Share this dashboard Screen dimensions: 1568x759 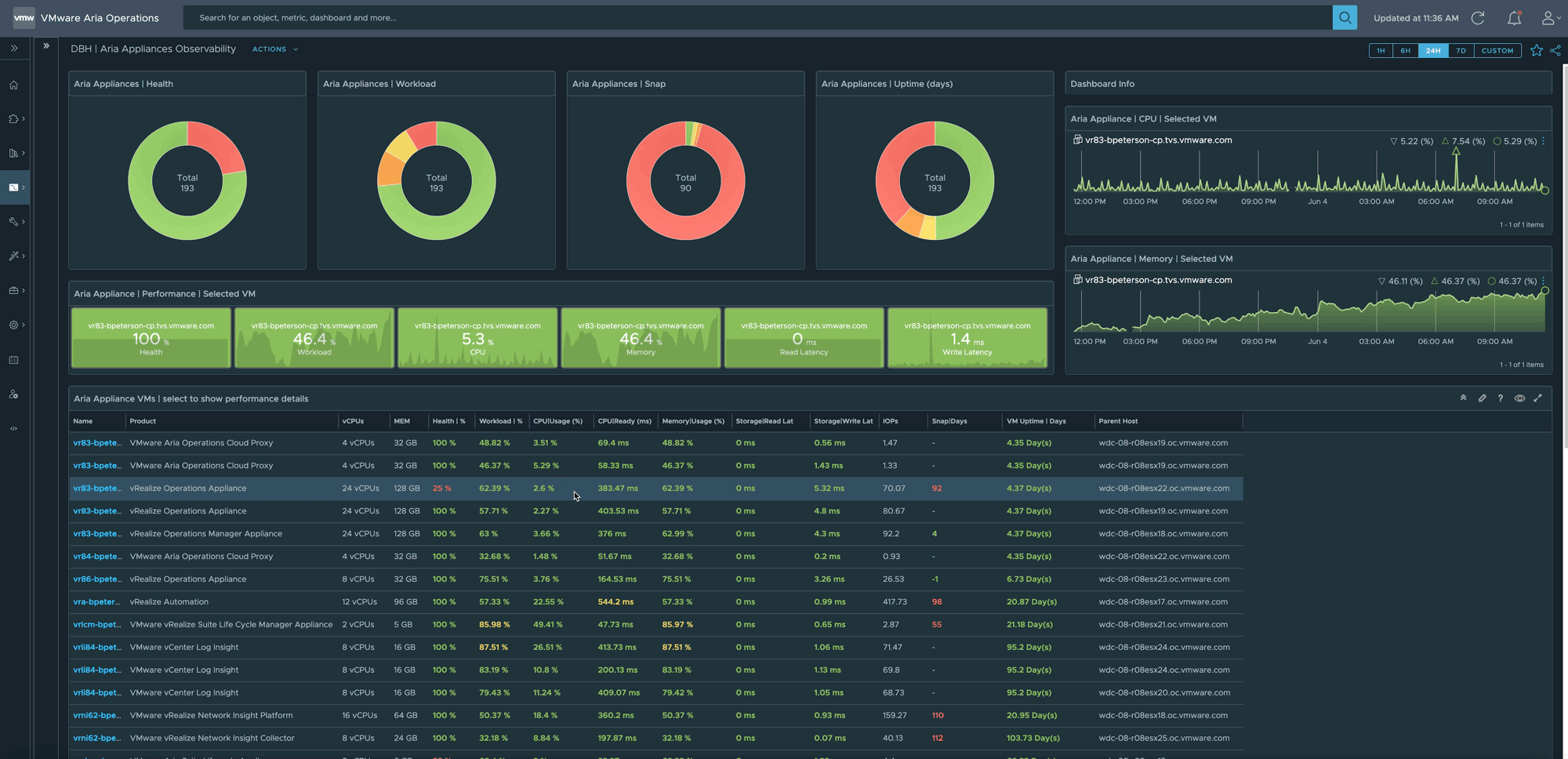coord(1555,50)
